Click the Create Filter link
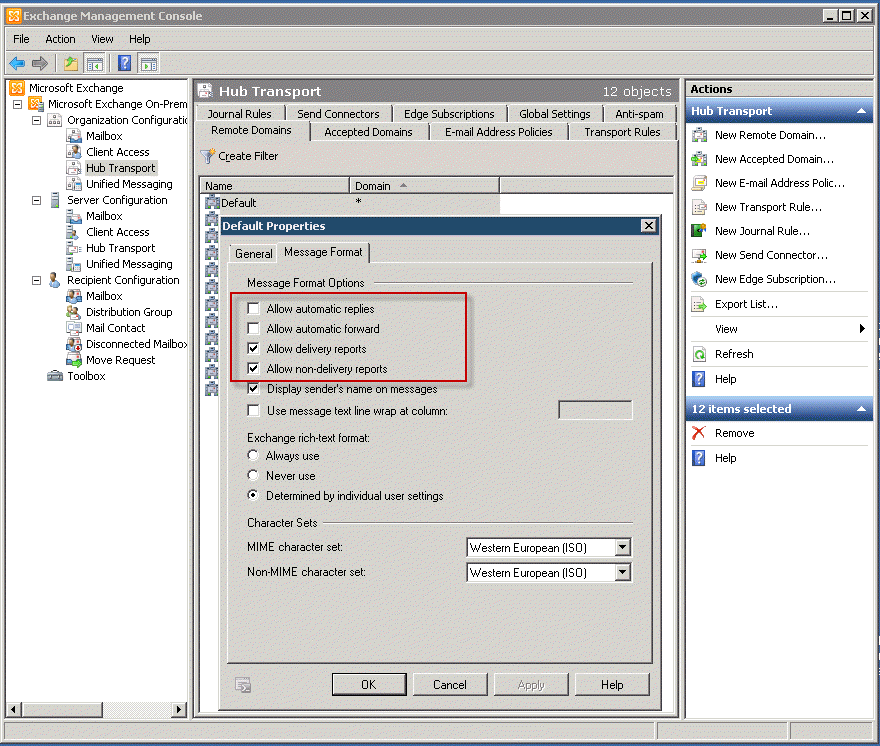 (x=248, y=156)
